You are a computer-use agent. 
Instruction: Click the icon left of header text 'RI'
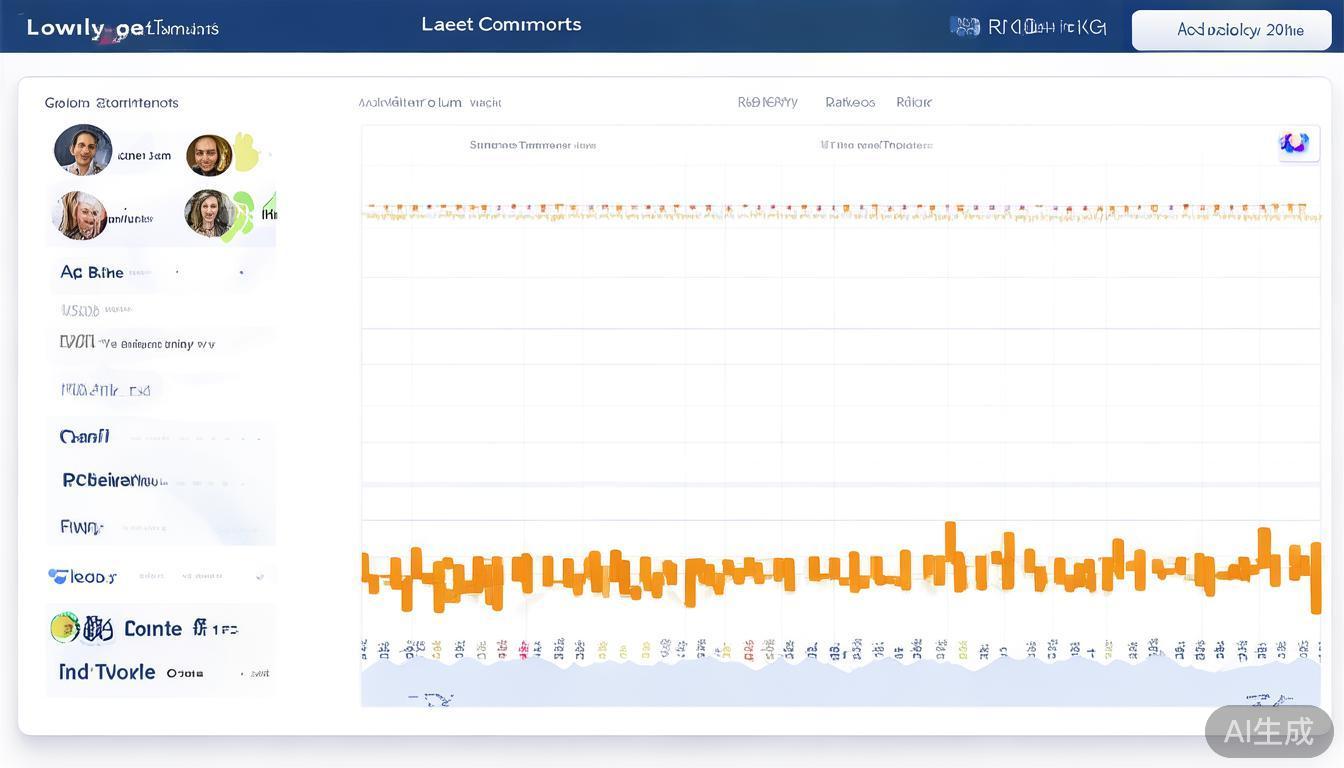coord(964,27)
